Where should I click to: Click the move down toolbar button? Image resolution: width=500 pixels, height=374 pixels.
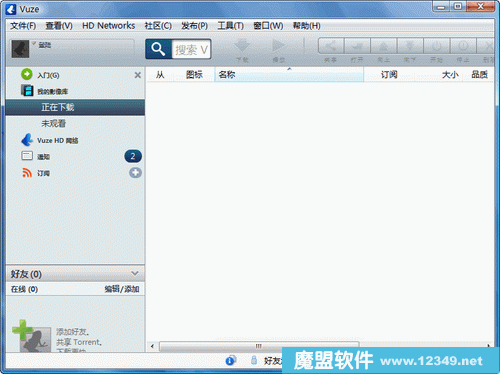click(410, 46)
